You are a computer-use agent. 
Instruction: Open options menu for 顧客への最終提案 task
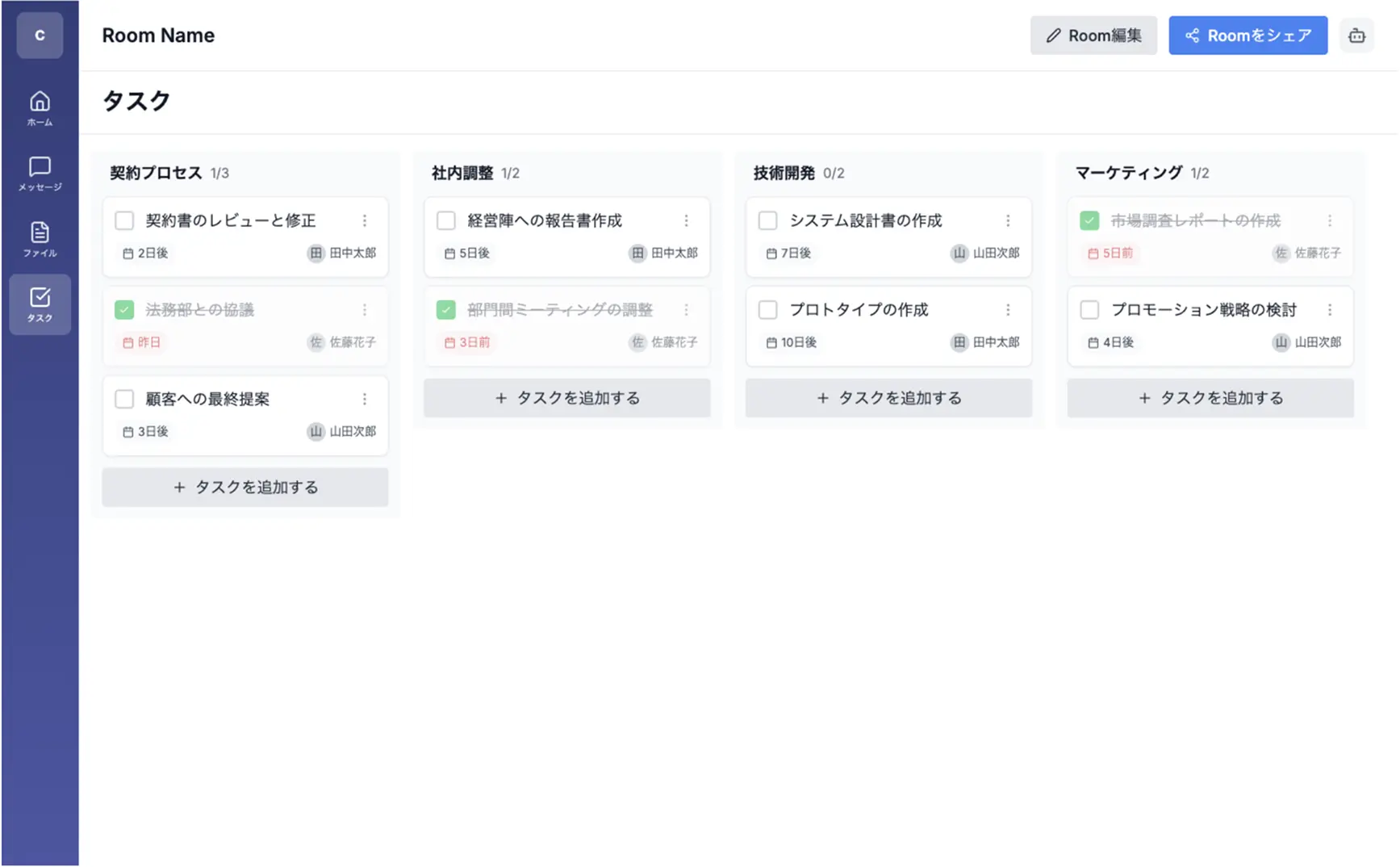(x=365, y=399)
